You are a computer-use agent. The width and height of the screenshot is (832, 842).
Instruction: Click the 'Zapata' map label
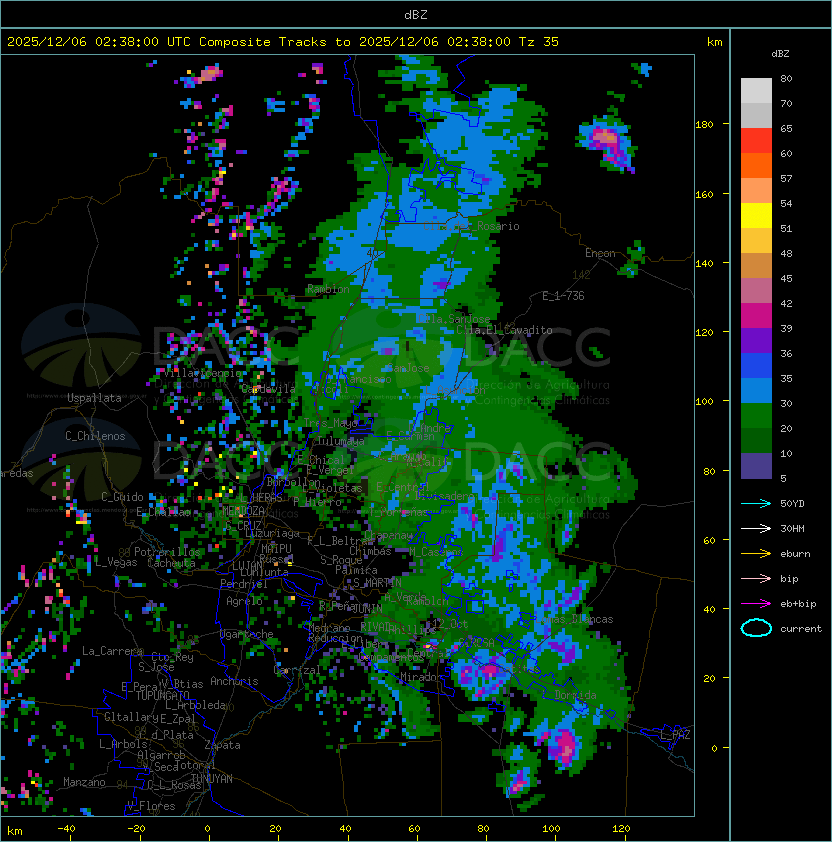coord(222,745)
